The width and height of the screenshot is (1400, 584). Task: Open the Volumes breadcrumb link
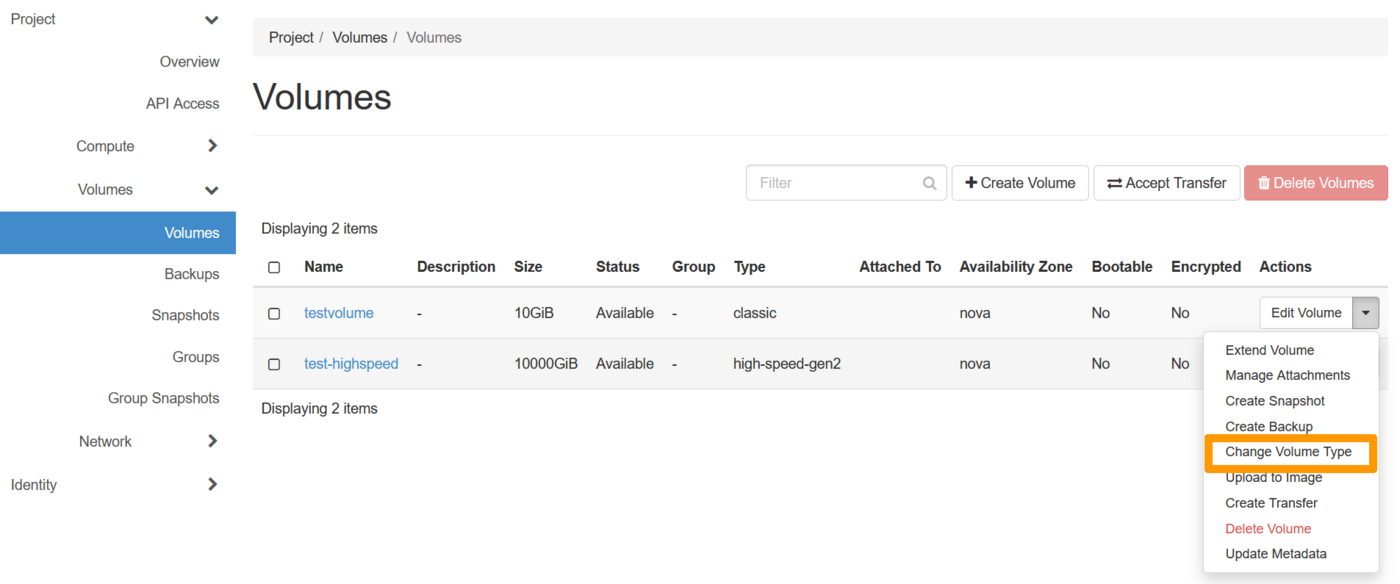359,37
